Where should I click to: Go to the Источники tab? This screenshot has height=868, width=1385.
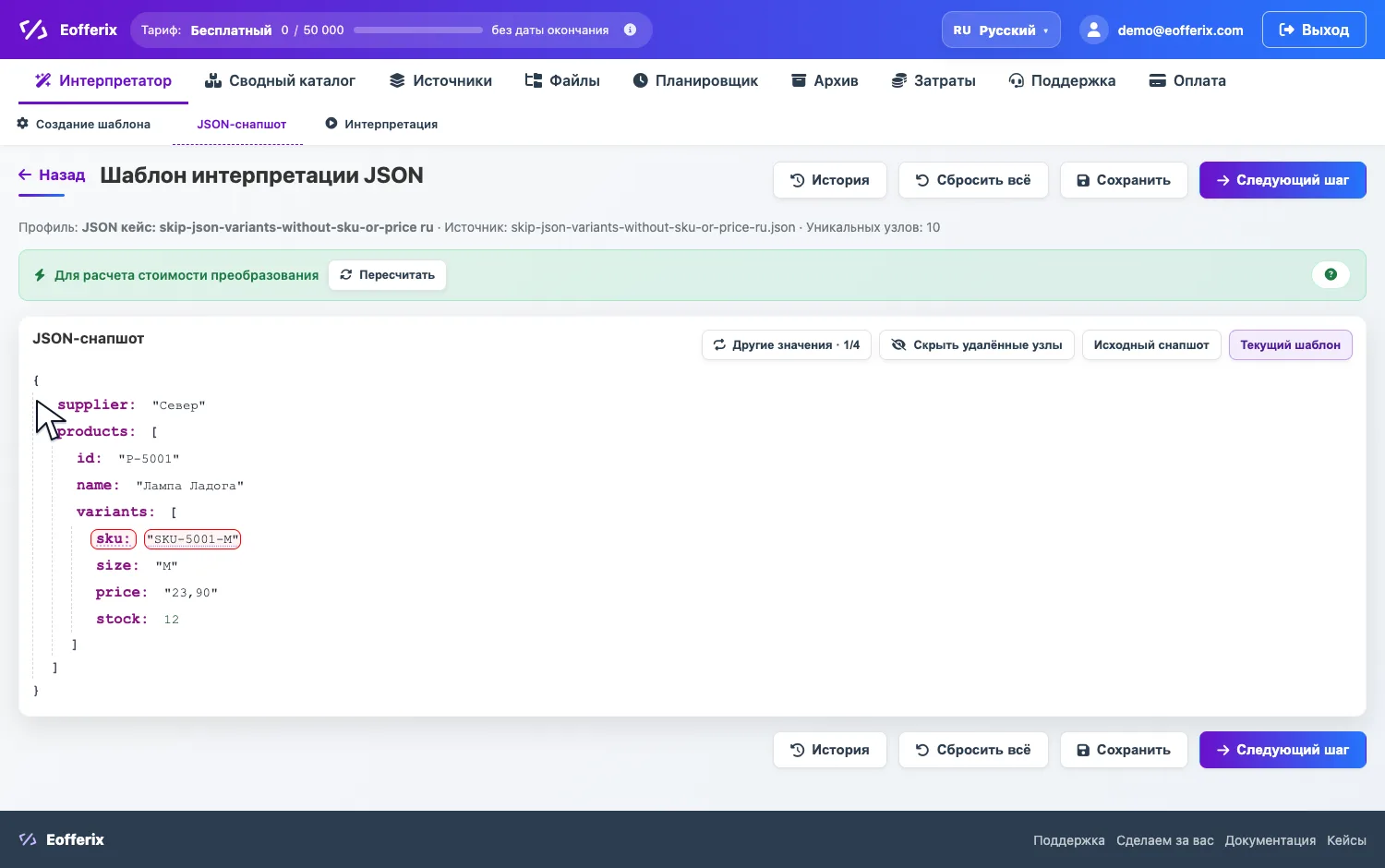tap(440, 80)
